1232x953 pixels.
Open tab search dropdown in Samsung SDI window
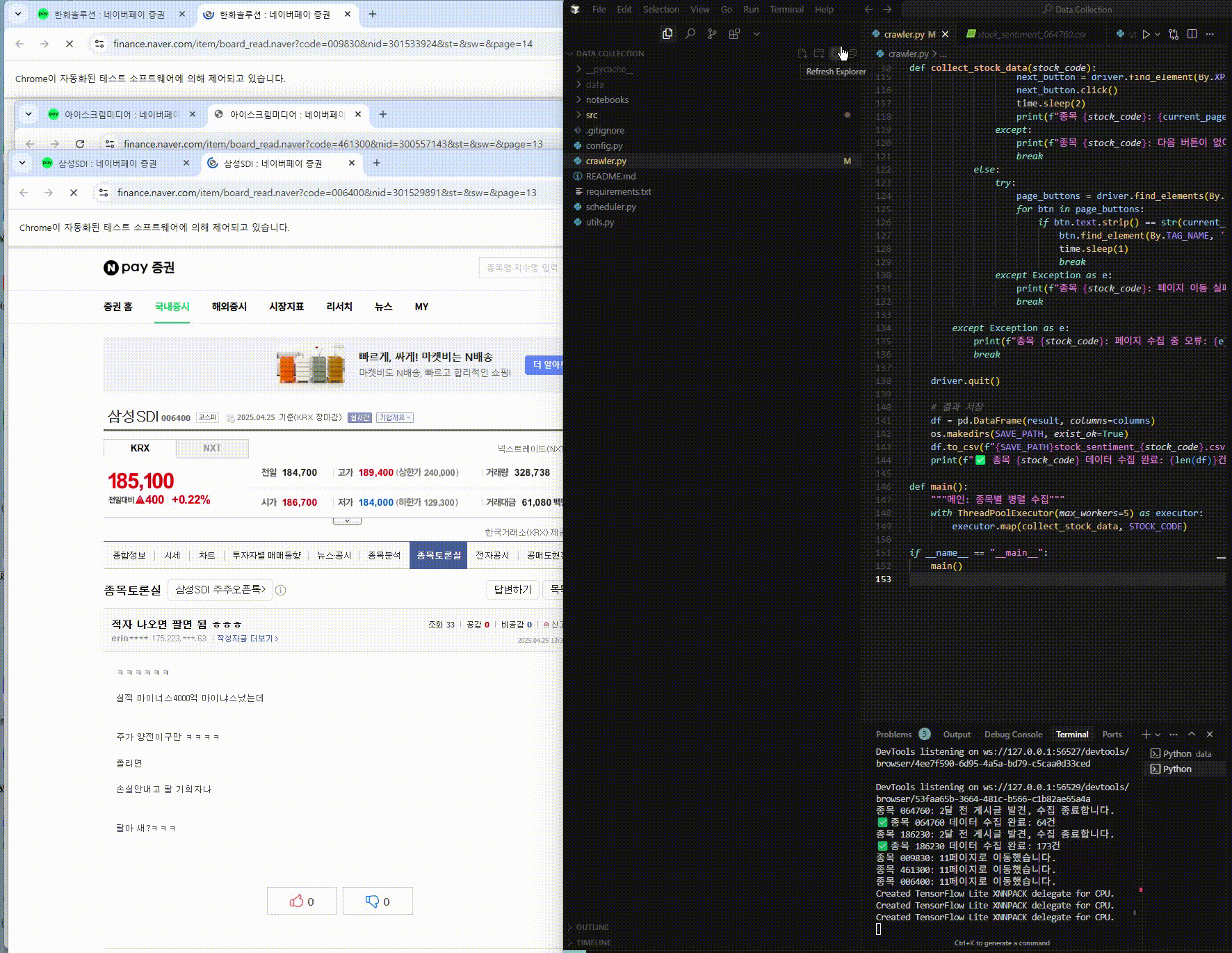(x=22, y=163)
